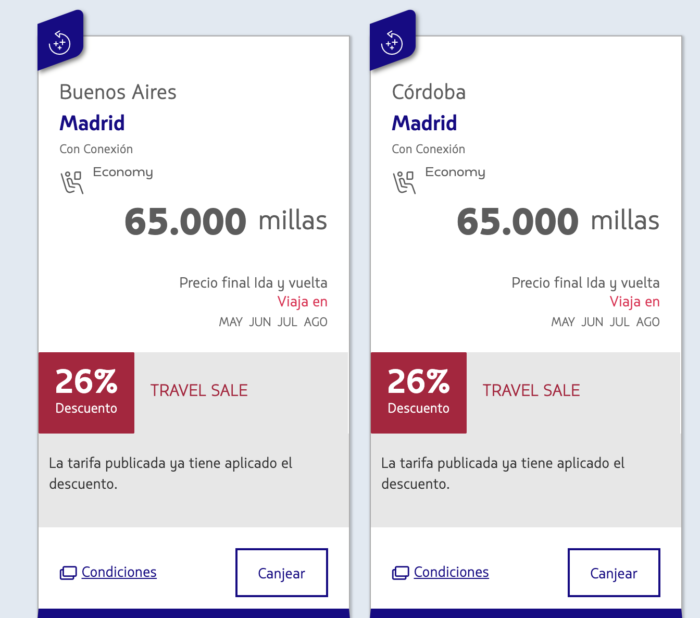This screenshot has height=618, width=700.
Task: Open Condiciones link for Buenos Aires offer
Action: 119,572
